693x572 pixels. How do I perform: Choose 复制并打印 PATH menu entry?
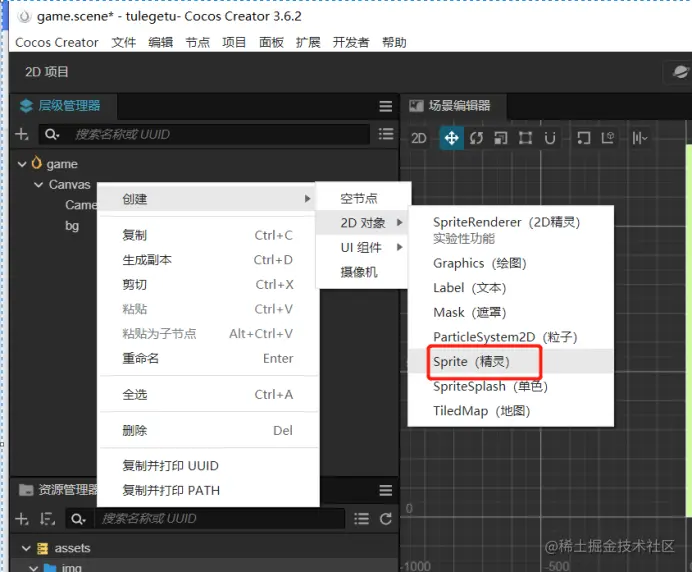pos(207,491)
